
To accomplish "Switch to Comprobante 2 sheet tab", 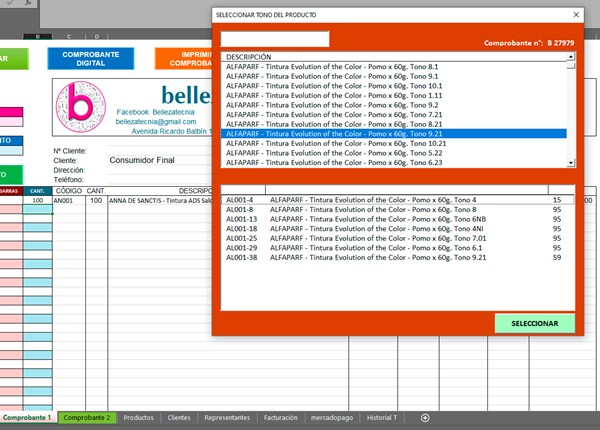I will click(88, 417).
